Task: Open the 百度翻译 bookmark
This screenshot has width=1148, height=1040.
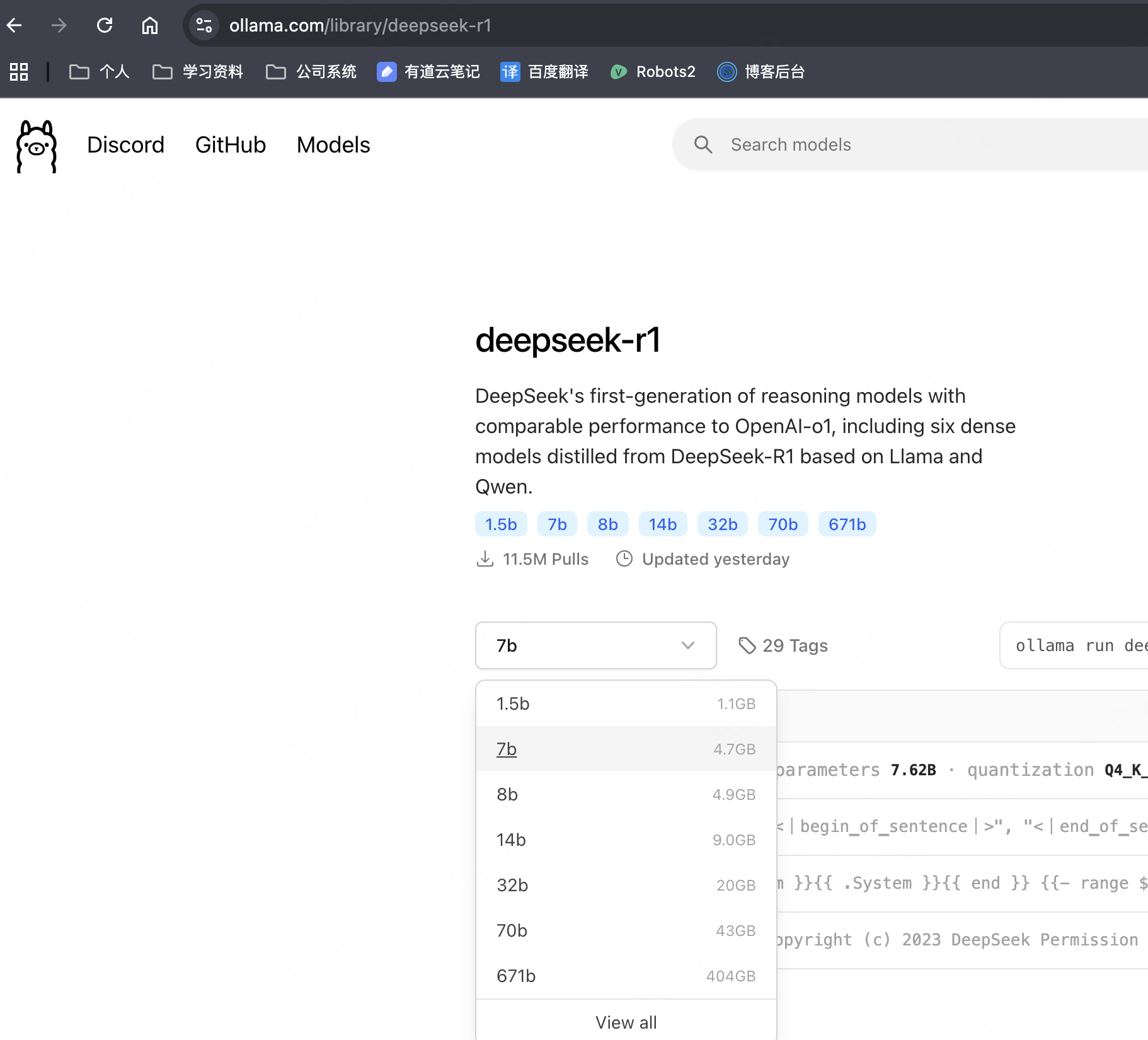Action: (x=544, y=72)
